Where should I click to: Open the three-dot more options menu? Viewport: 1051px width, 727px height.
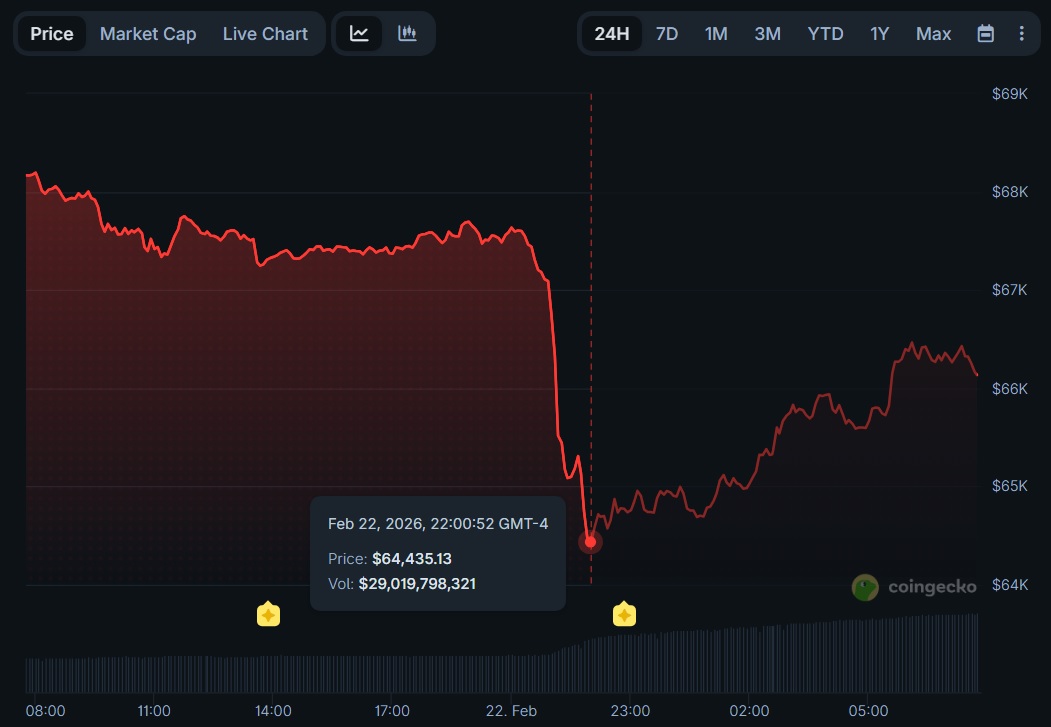pos(1021,33)
